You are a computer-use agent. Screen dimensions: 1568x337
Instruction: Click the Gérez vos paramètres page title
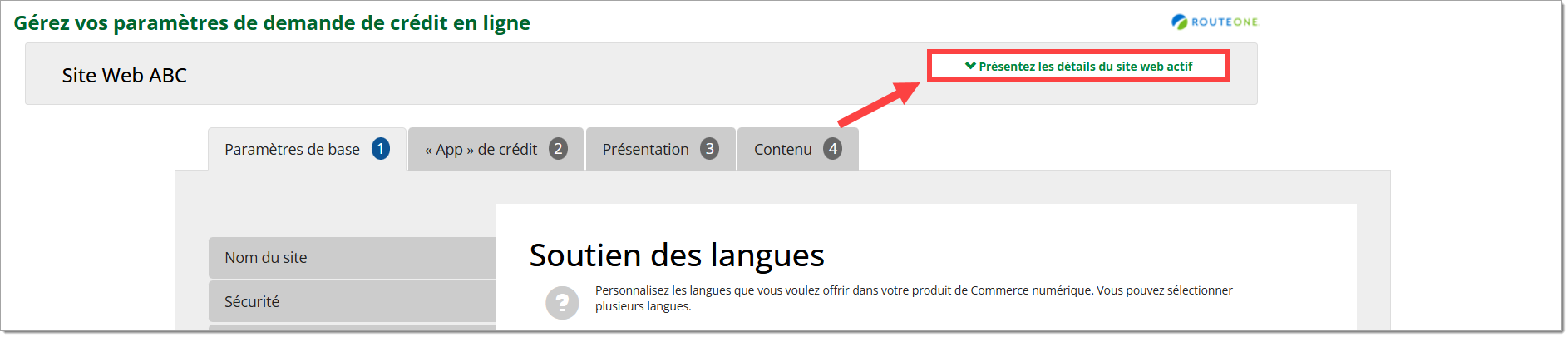click(x=272, y=23)
